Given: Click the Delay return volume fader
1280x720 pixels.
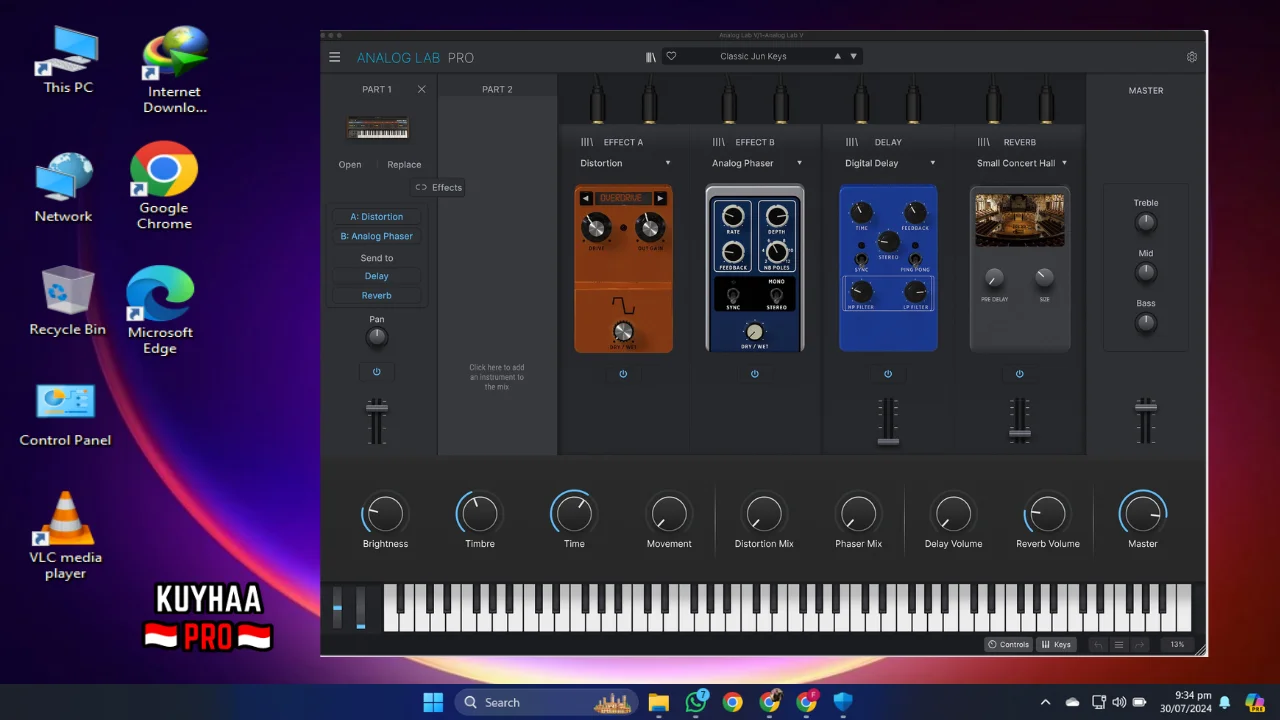Looking at the screenshot, I should 888,440.
